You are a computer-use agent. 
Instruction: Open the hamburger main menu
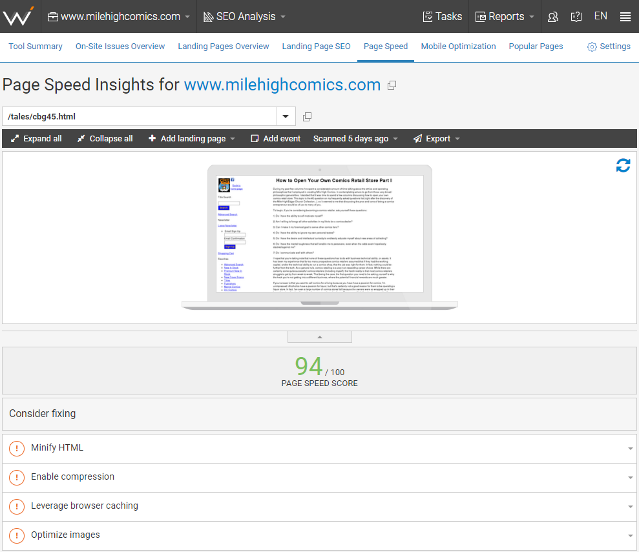(x=625, y=17)
